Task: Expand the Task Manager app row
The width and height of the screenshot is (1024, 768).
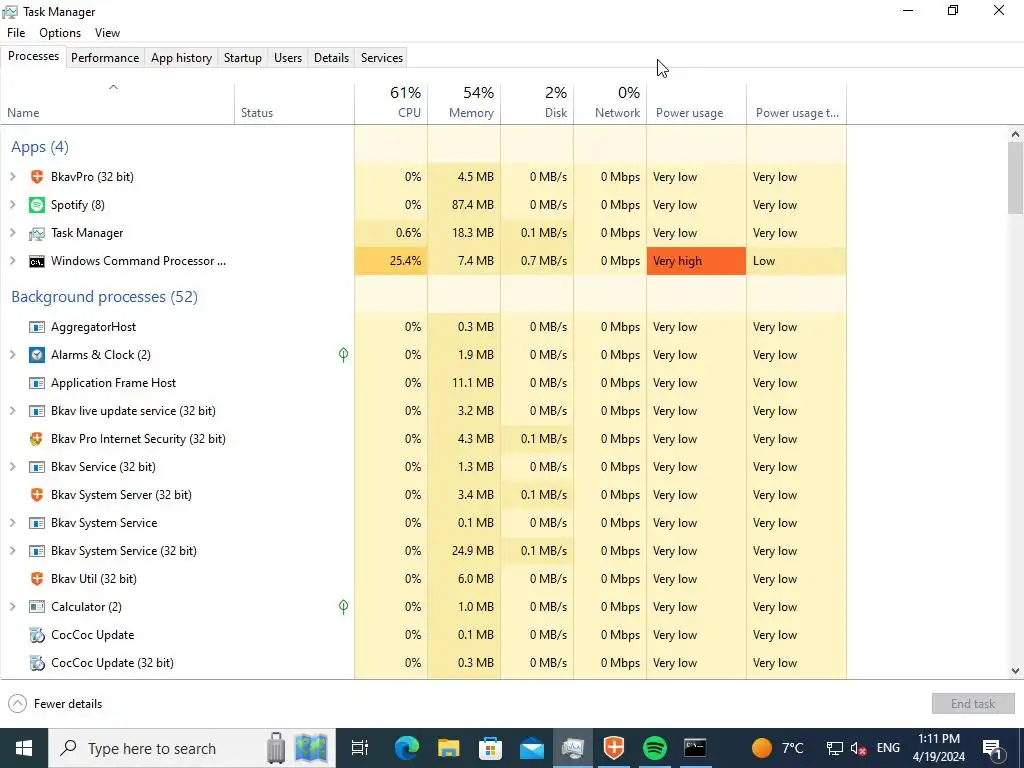Action: click(12, 233)
